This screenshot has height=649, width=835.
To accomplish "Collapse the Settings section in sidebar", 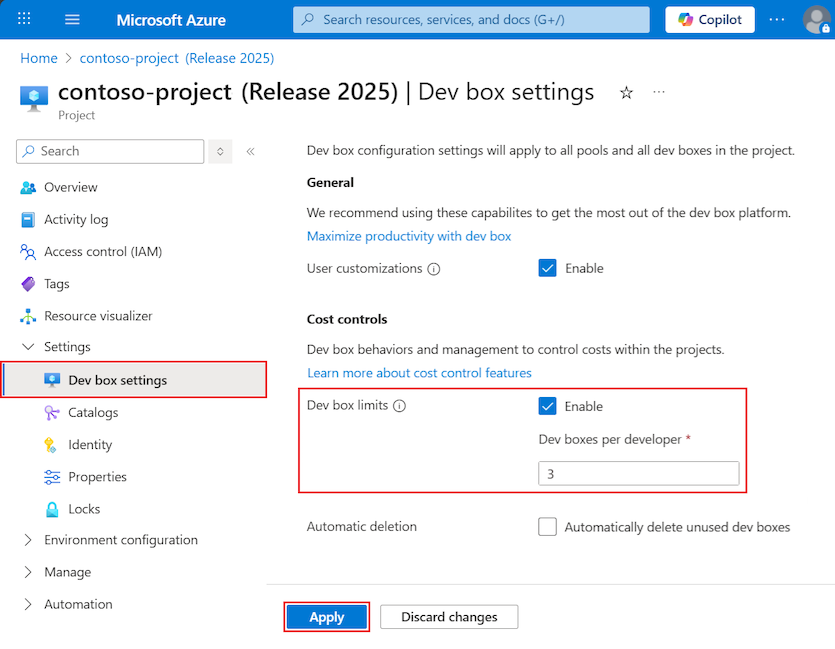I will tap(28, 347).
